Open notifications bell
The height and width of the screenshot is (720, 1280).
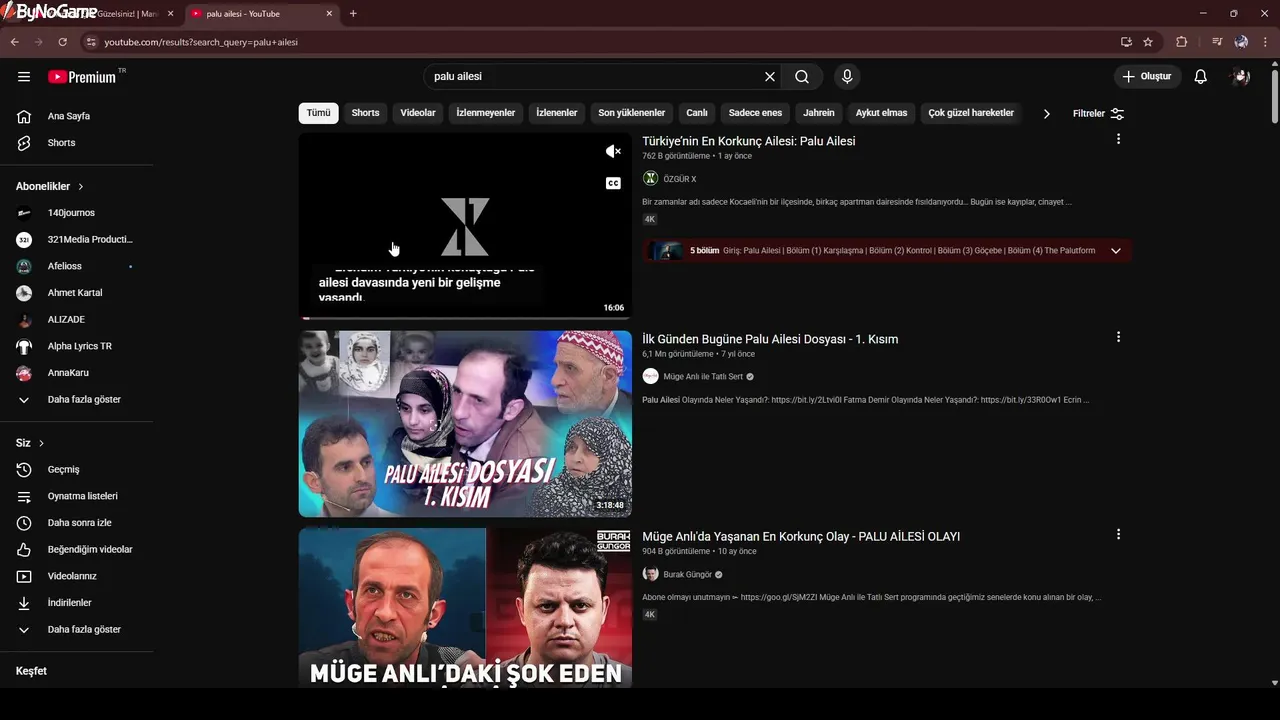click(x=1201, y=77)
